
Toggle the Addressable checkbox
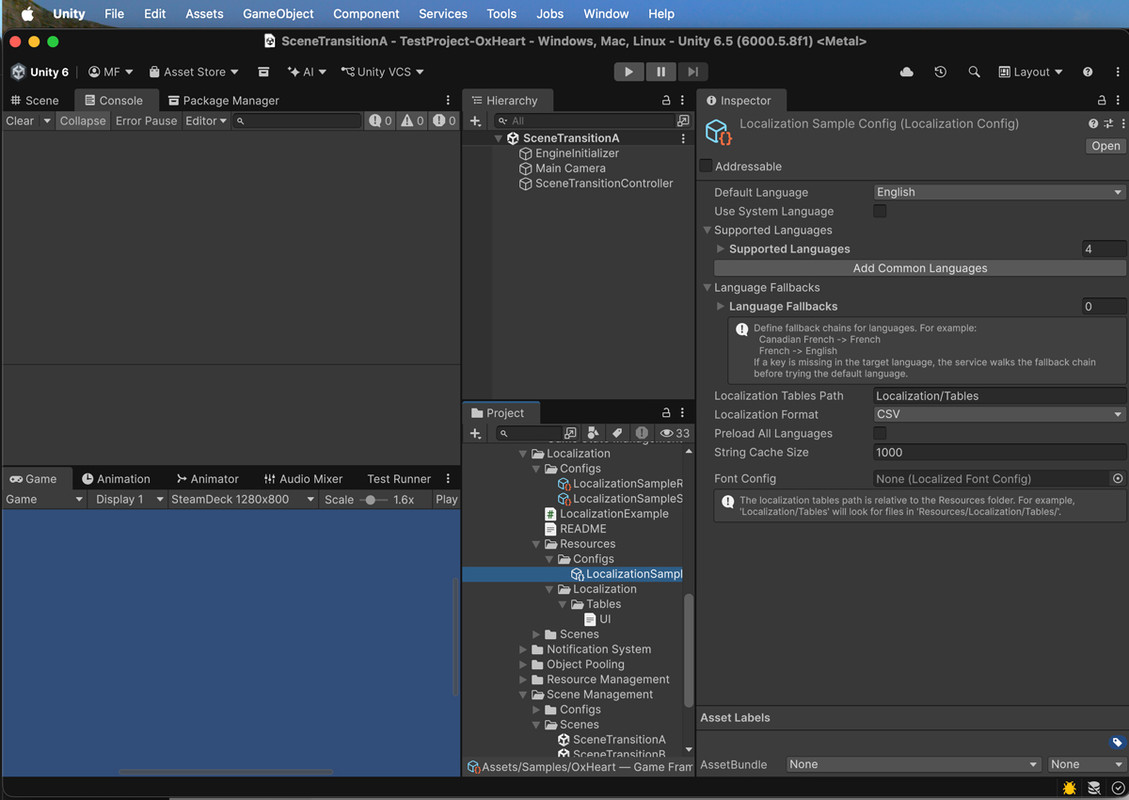coord(706,166)
